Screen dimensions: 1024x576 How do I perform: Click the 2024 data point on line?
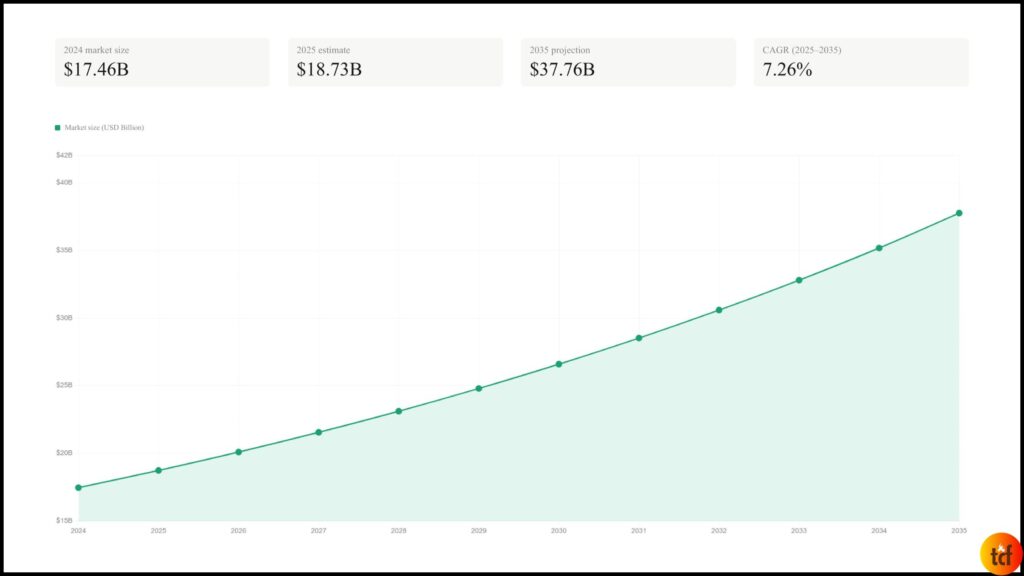pyautogui.click(x=78, y=488)
